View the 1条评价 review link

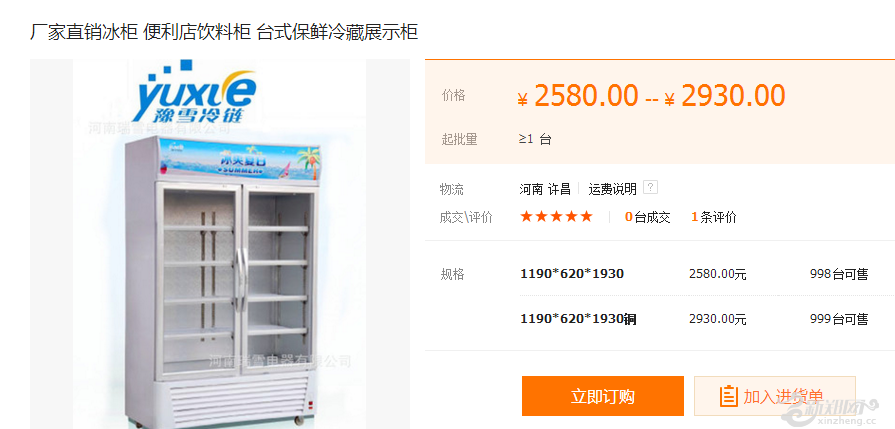pyautogui.click(x=713, y=217)
